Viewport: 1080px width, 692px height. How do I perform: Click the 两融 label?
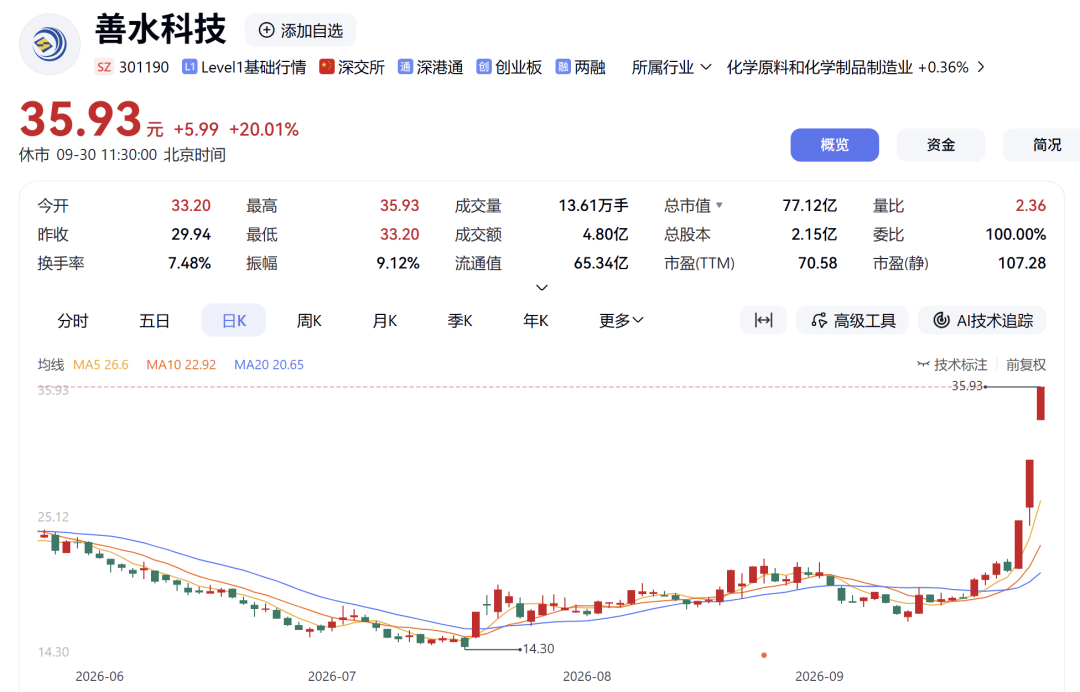click(x=590, y=67)
